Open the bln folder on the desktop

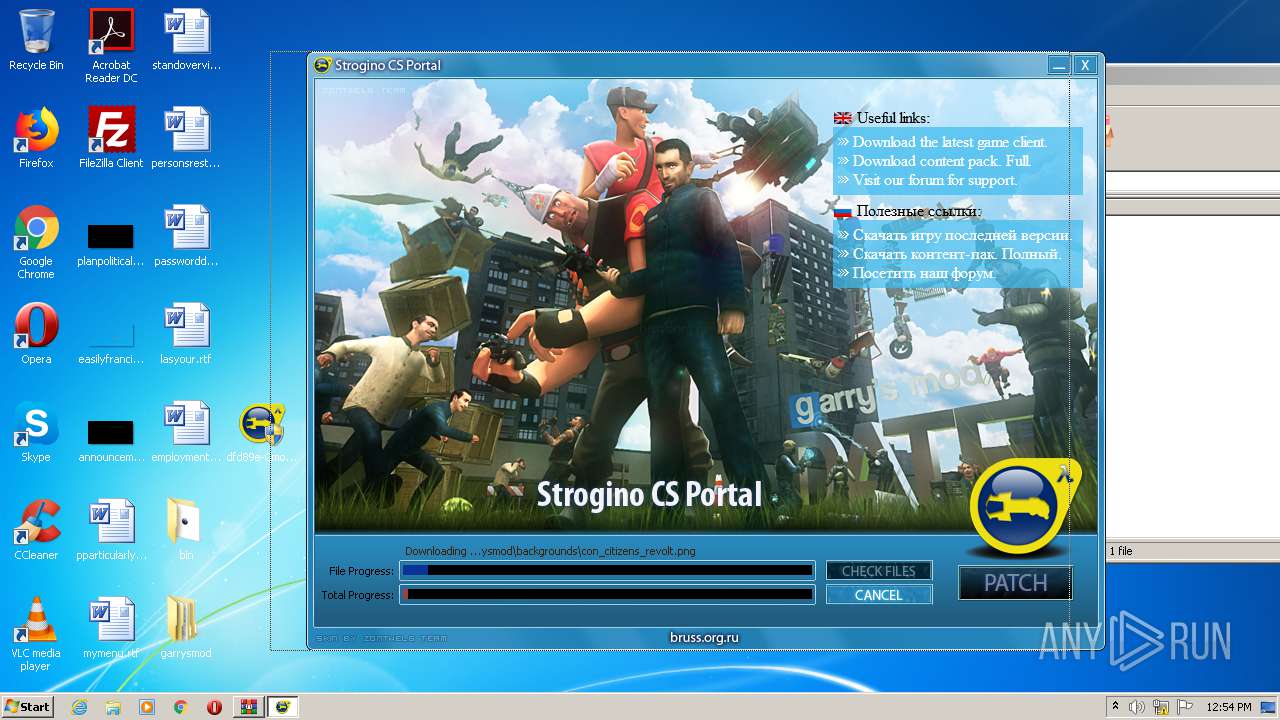coord(186,530)
